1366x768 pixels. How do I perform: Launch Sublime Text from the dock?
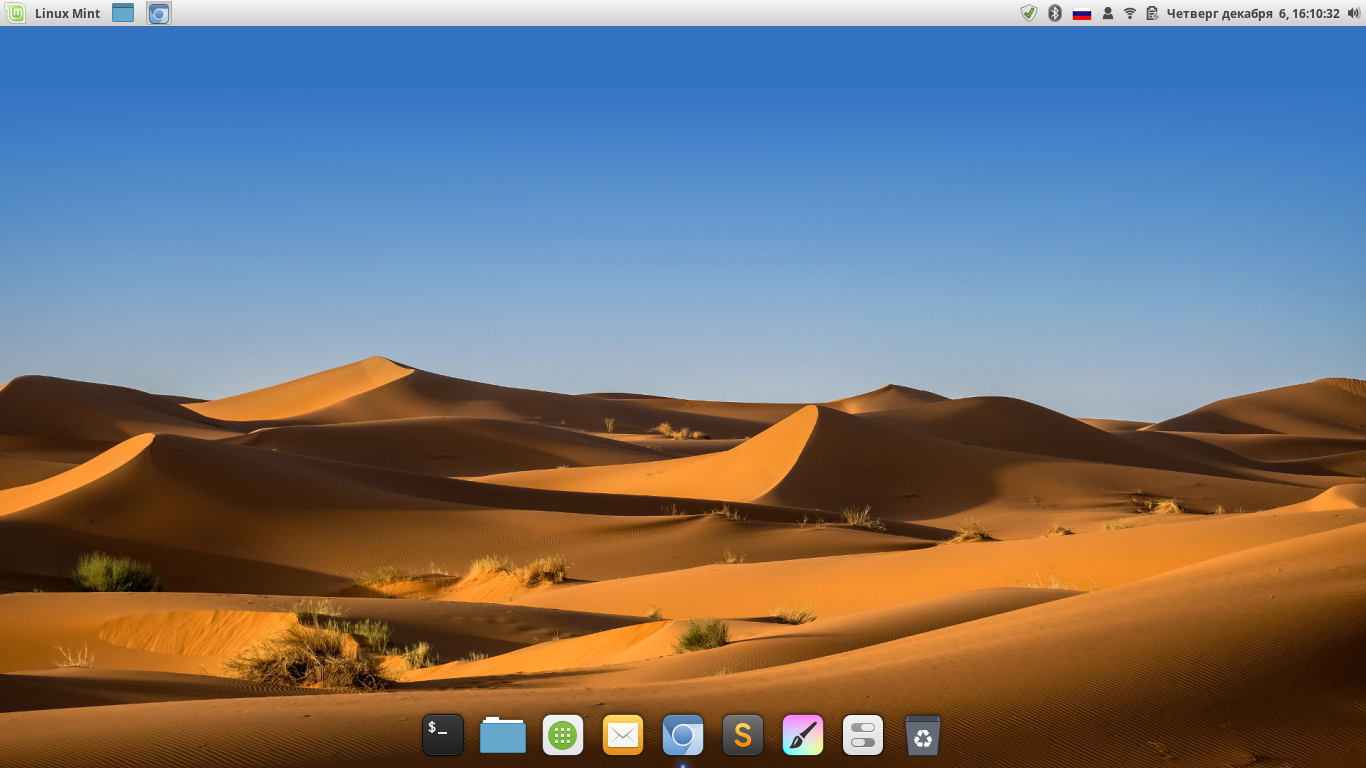[743, 735]
